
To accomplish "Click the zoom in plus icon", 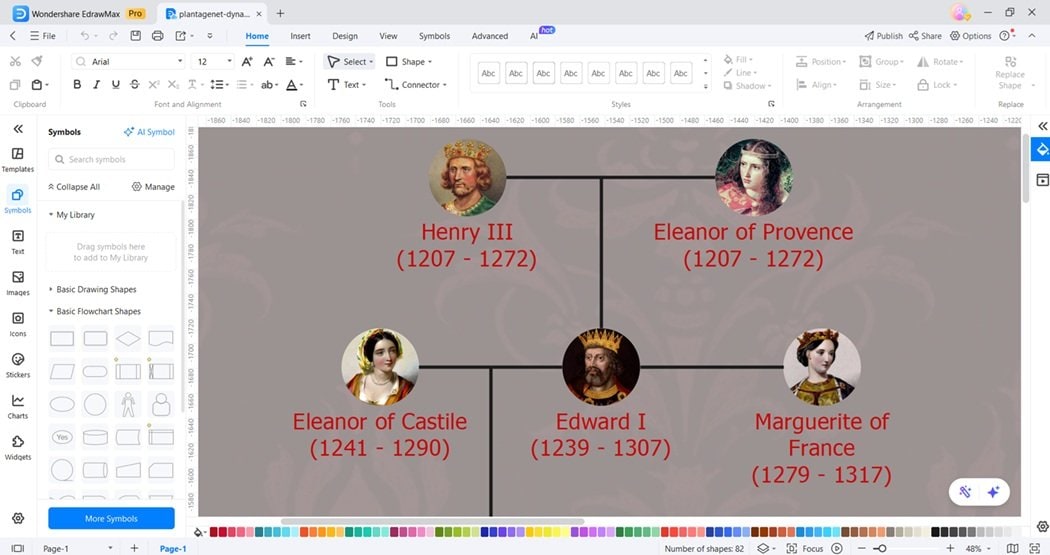I will pos(950,548).
